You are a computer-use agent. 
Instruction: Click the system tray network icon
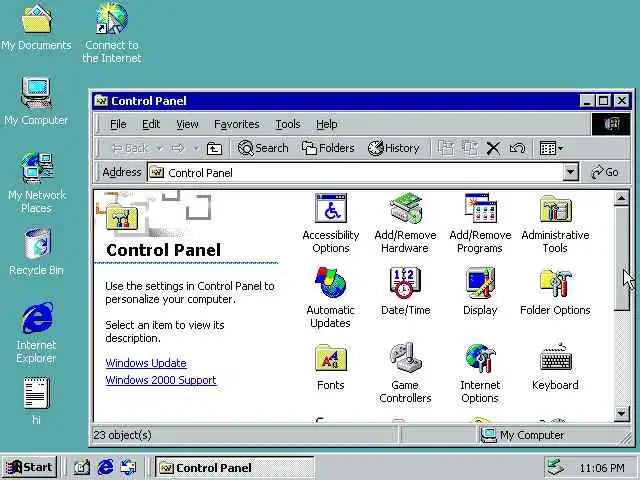coord(555,467)
